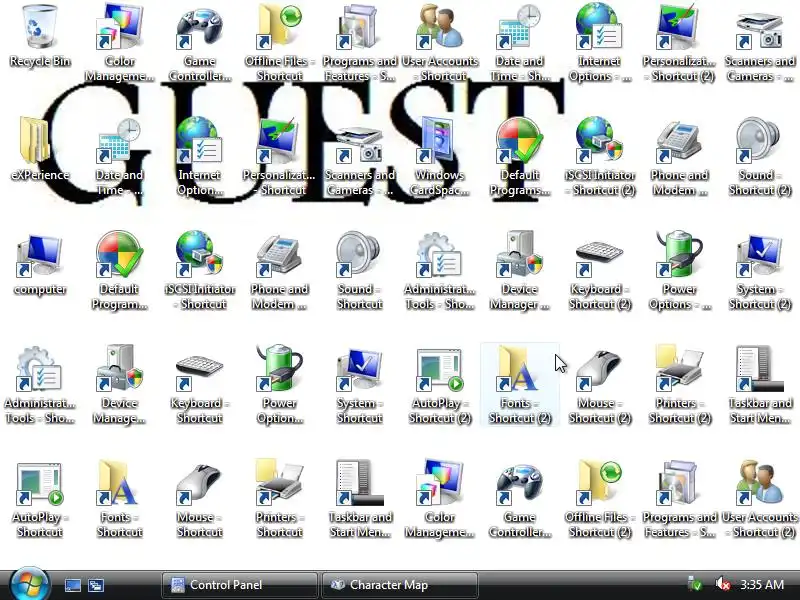Click Switch between windows quick launch icon
Viewport: 800px width, 600px height.
pos(95,585)
